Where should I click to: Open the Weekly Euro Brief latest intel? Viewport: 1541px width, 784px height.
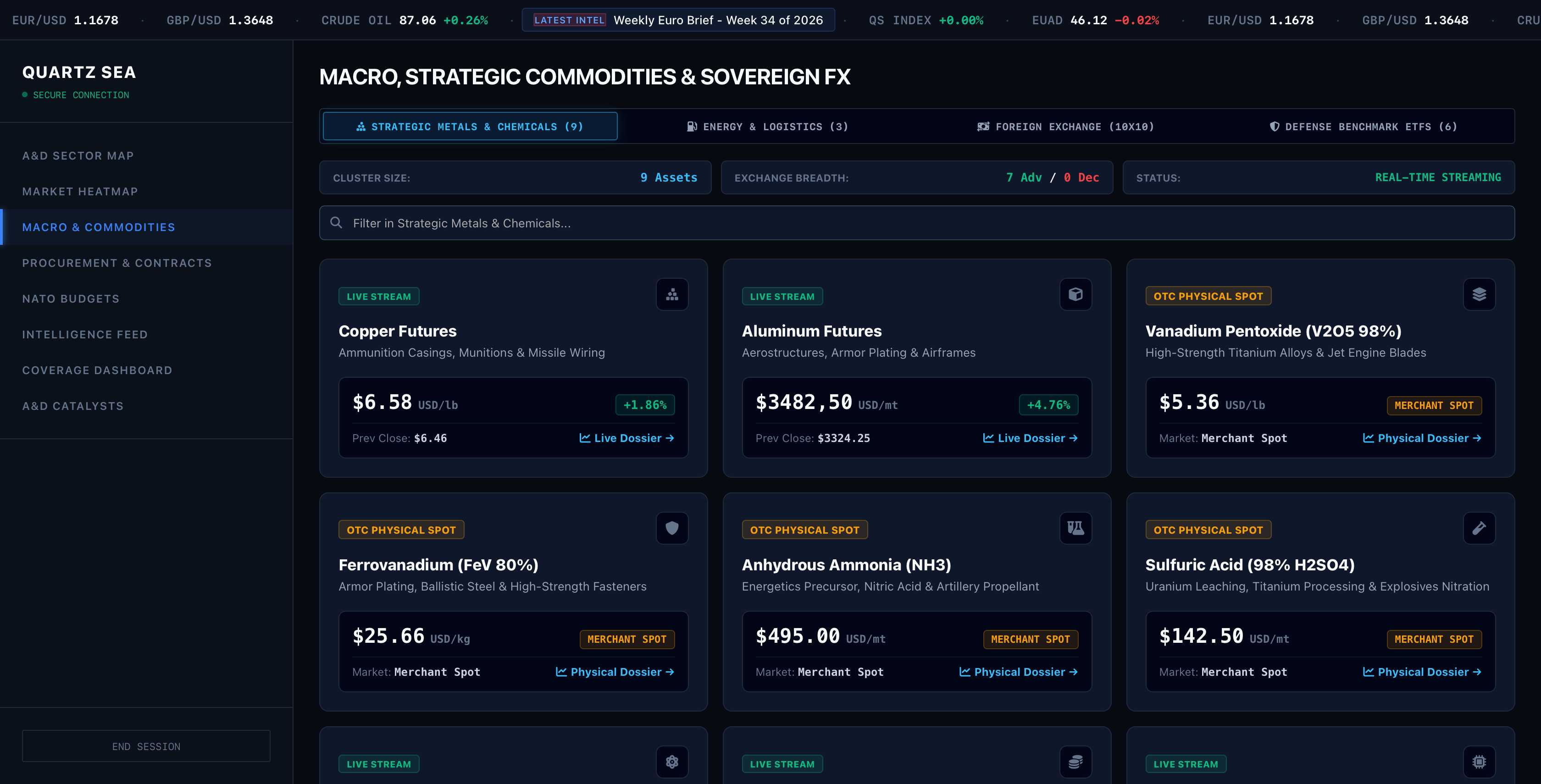678,20
